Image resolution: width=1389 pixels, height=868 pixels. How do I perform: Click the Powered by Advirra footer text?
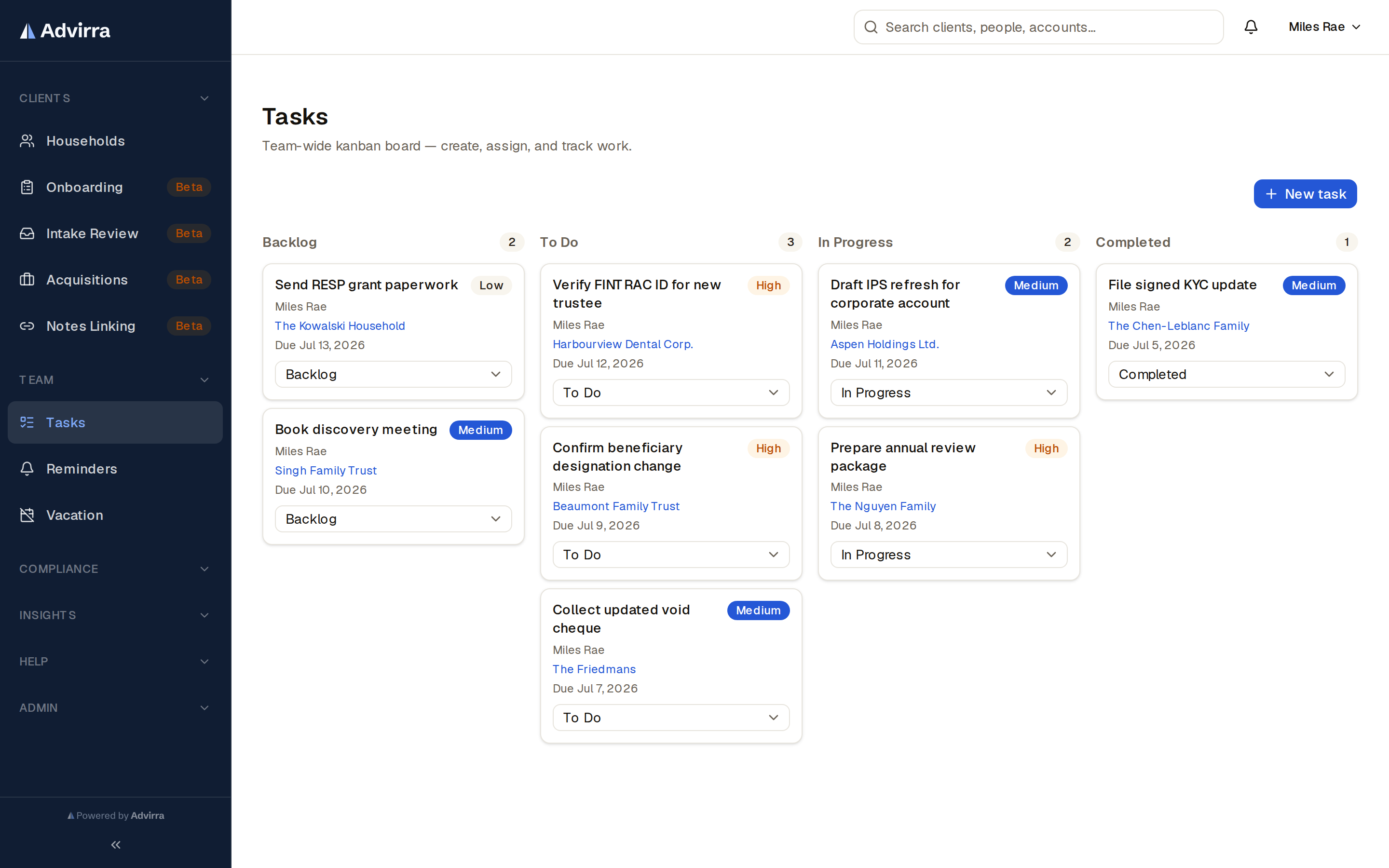coord(115,816)
